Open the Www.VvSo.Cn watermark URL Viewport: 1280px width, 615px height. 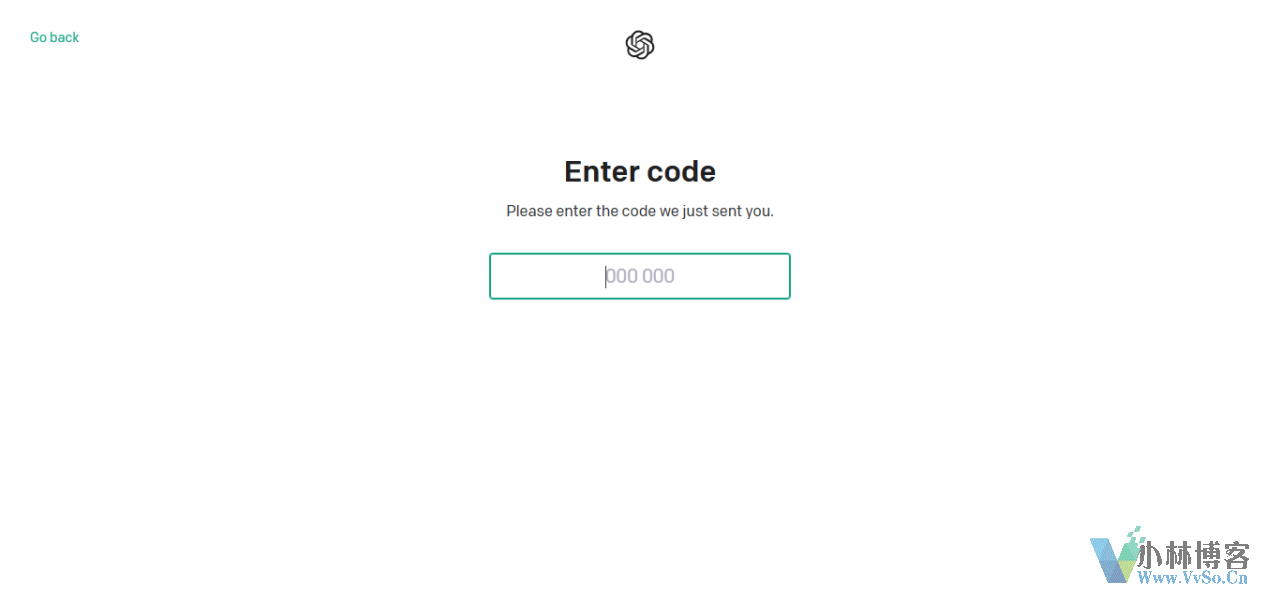[1194, 577]
